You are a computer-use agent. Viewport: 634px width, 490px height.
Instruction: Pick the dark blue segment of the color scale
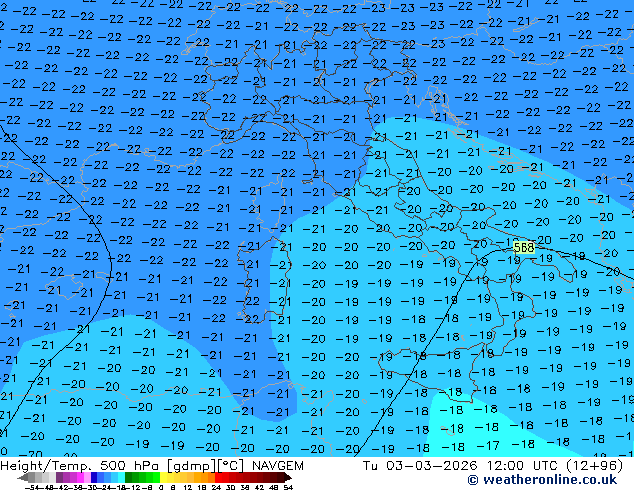coord(94,477)
